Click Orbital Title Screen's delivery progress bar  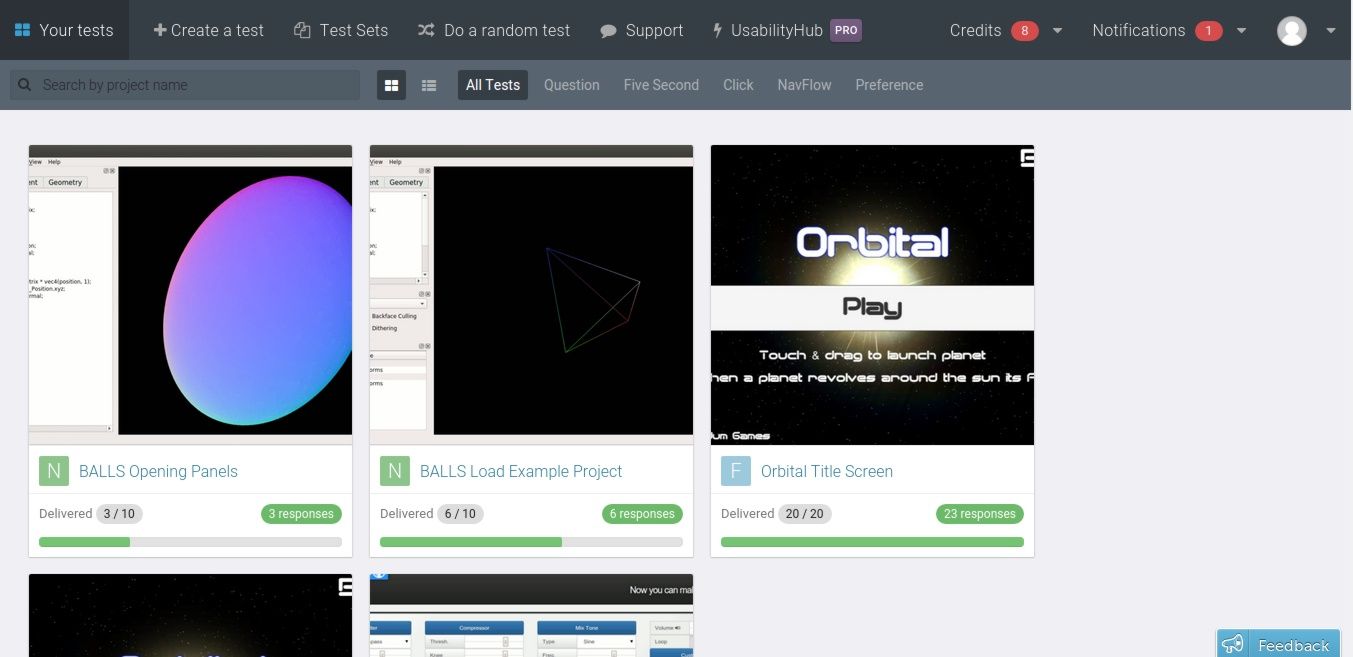(x=871, y=541)
